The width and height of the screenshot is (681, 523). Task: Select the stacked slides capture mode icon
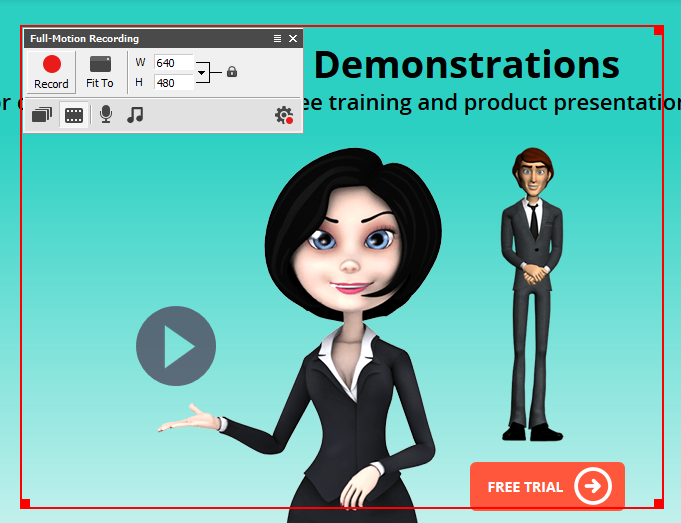click(41, 115)
